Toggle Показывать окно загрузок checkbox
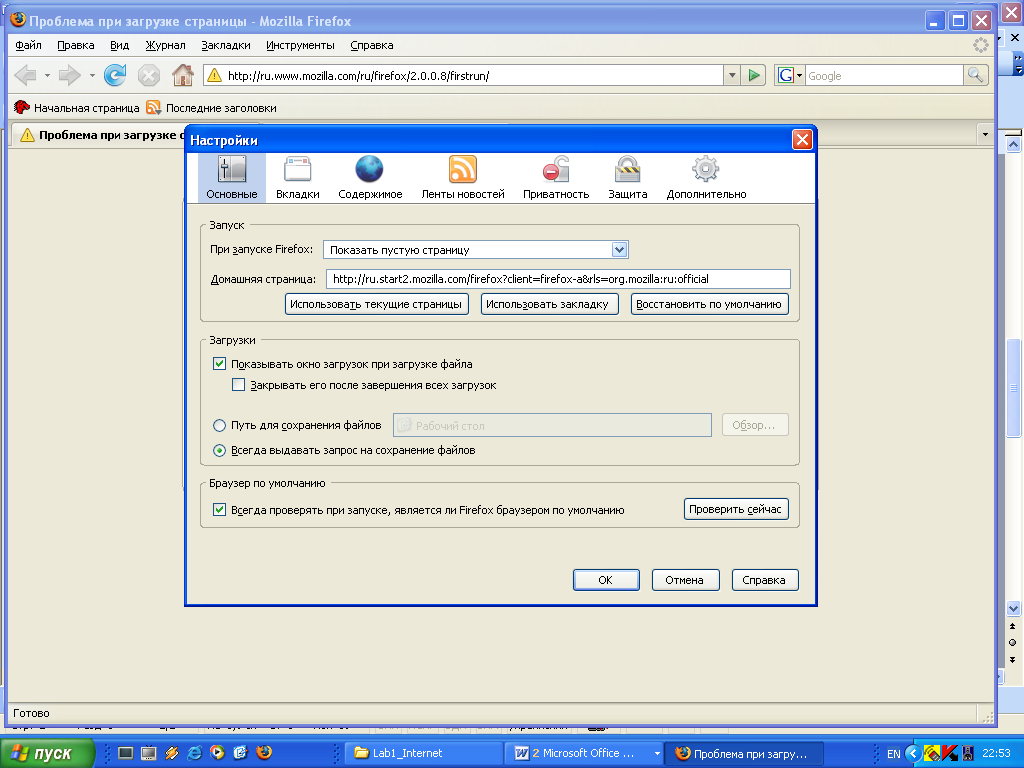The height and width of the screenshot is (768, 1024). pos(219,364)
